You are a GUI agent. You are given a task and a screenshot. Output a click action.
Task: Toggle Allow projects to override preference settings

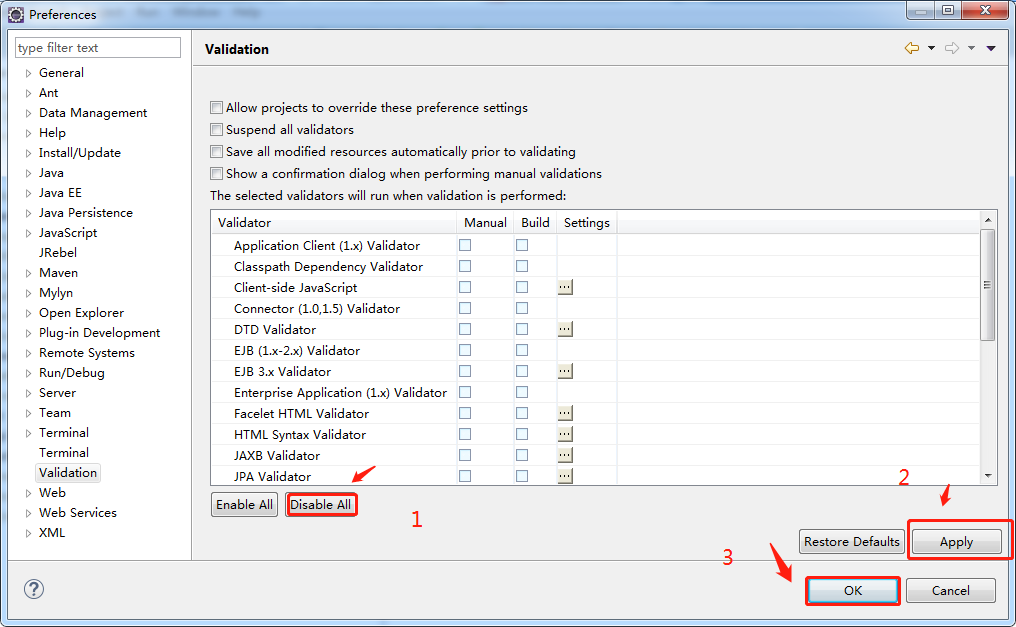(x=216, y=108)
